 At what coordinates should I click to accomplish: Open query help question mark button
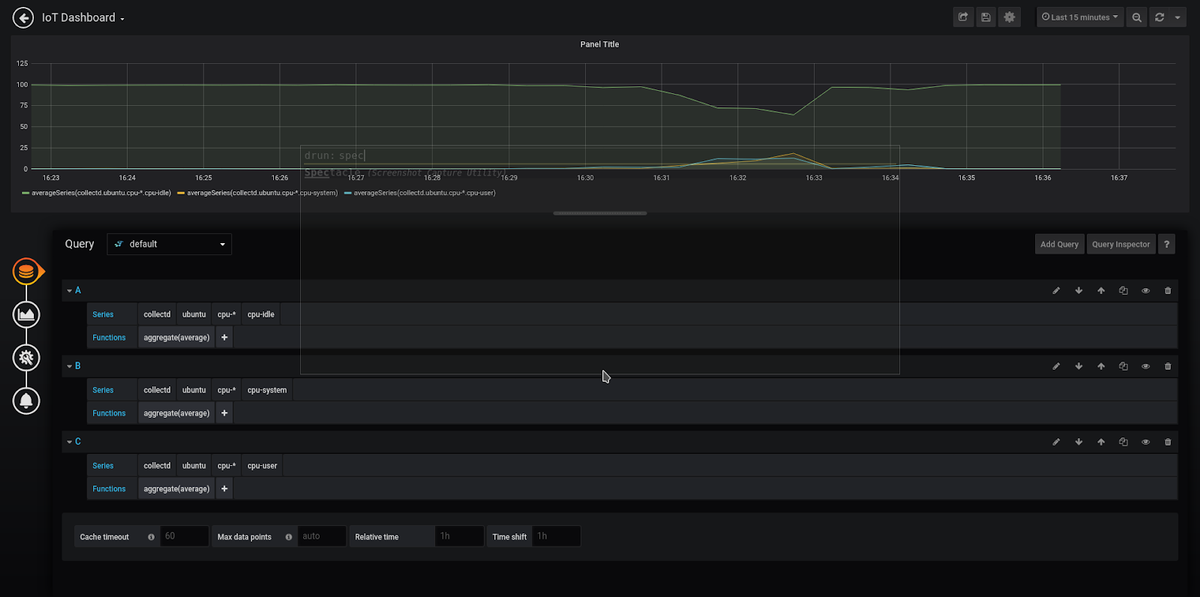click(1166, 244)
